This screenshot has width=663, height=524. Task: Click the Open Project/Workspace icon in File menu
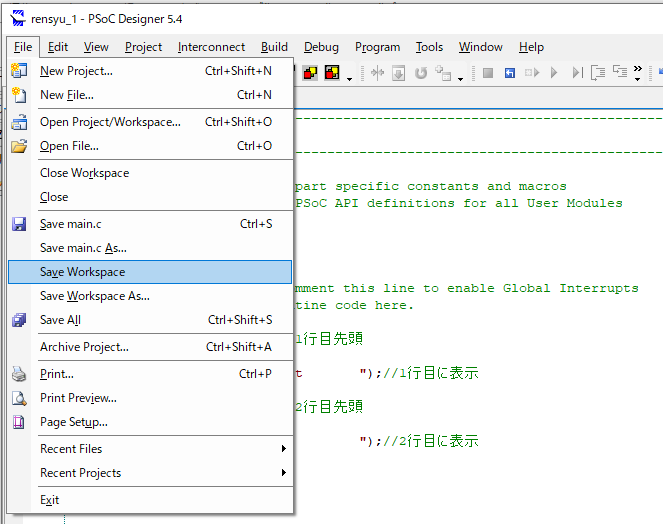pyautogui.click(x=19, y=122)
